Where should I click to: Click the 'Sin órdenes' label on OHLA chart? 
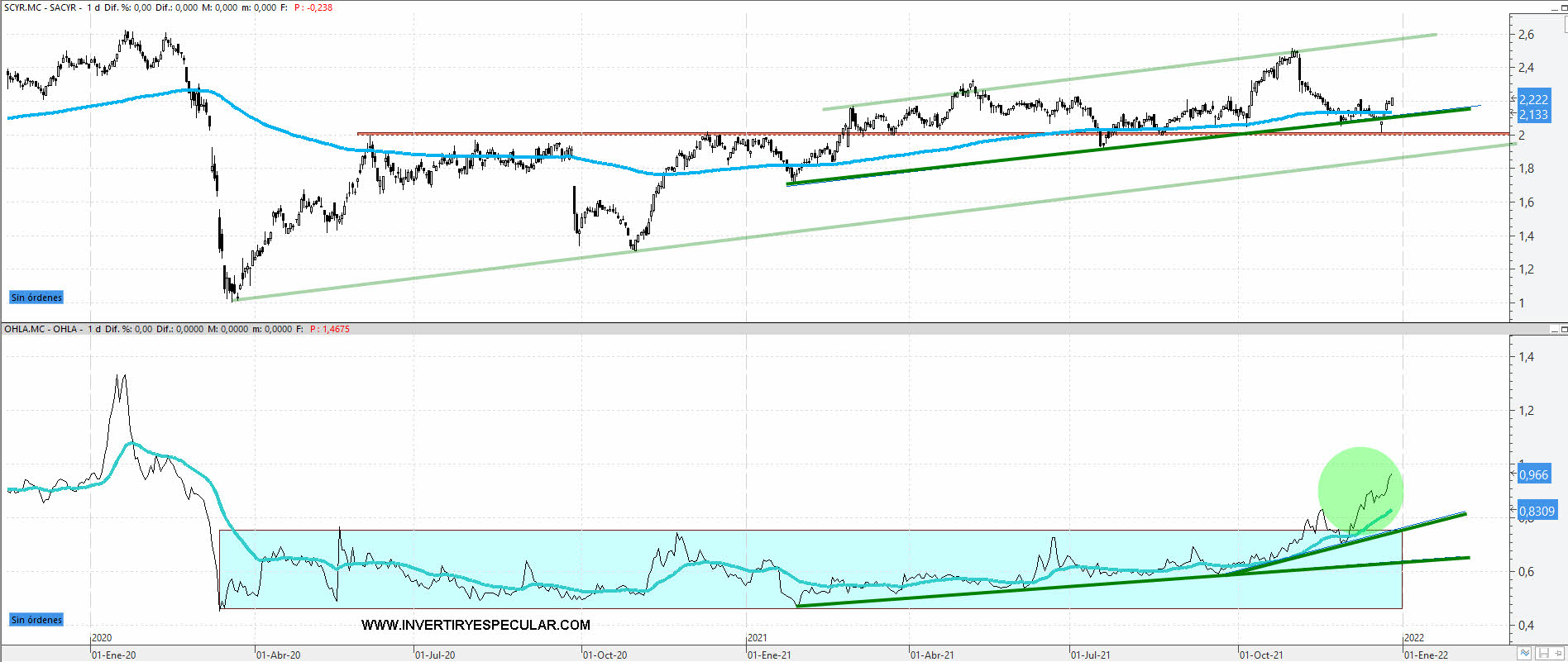pos(36,620)
